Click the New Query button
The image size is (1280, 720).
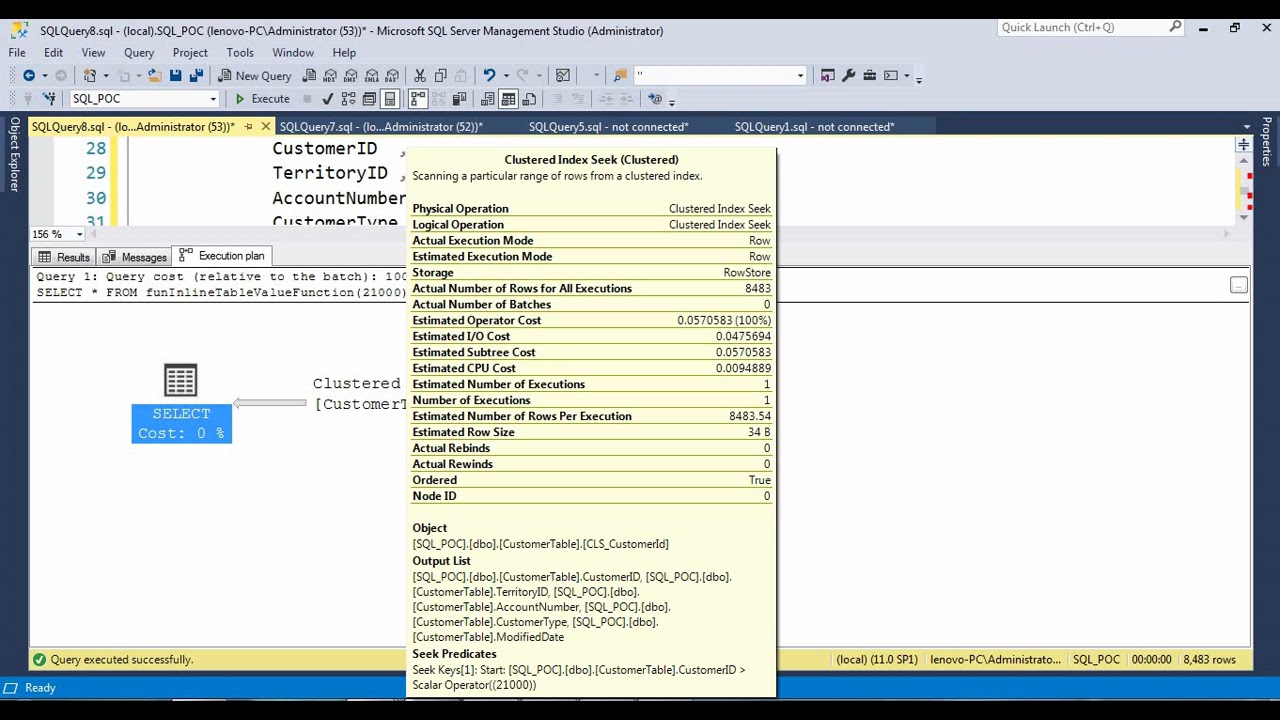(x=254, y=75)
